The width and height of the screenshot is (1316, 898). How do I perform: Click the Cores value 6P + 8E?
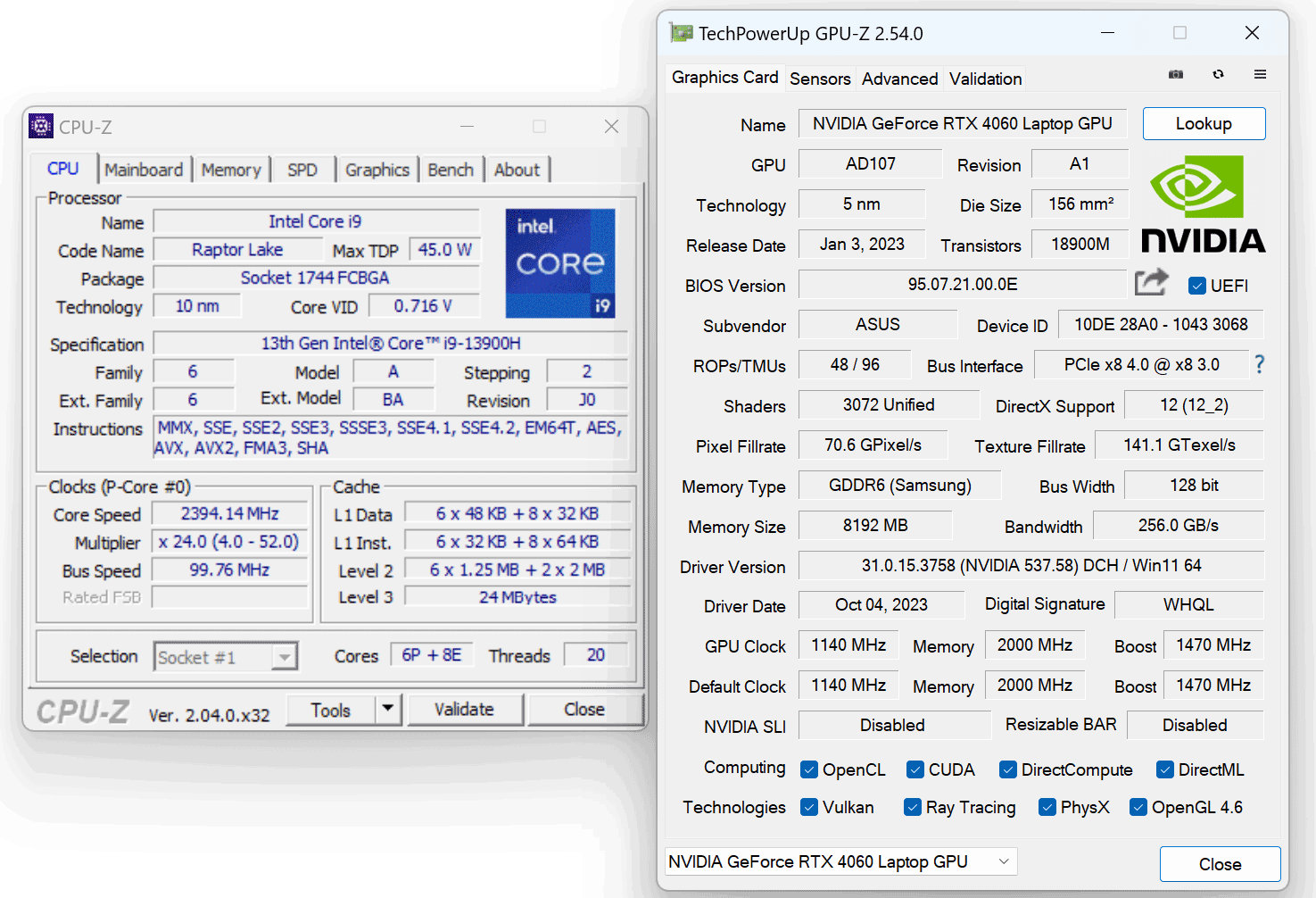(x=432, y=655)
